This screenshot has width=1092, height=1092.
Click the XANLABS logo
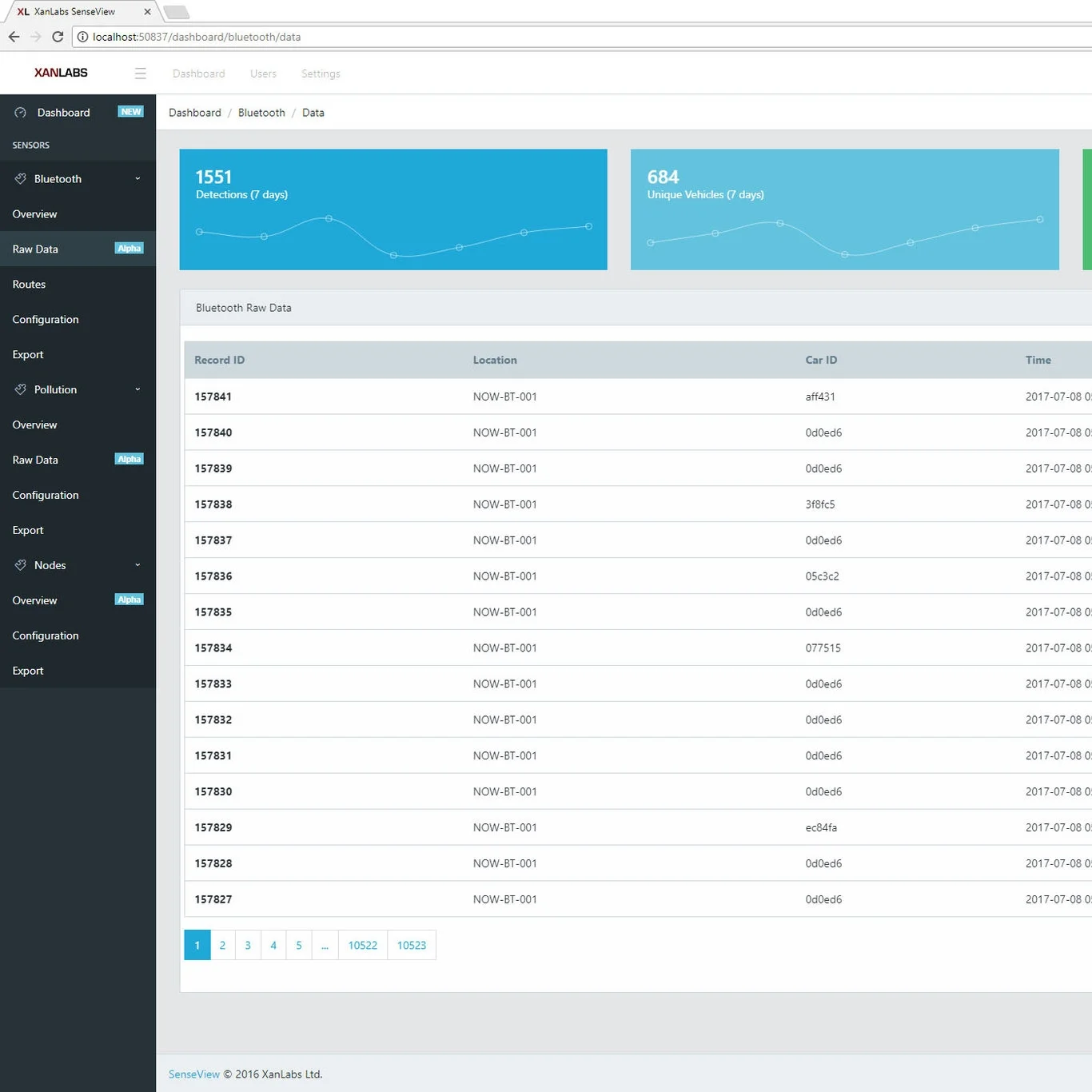pyautogui.click(x=61, y=73)
